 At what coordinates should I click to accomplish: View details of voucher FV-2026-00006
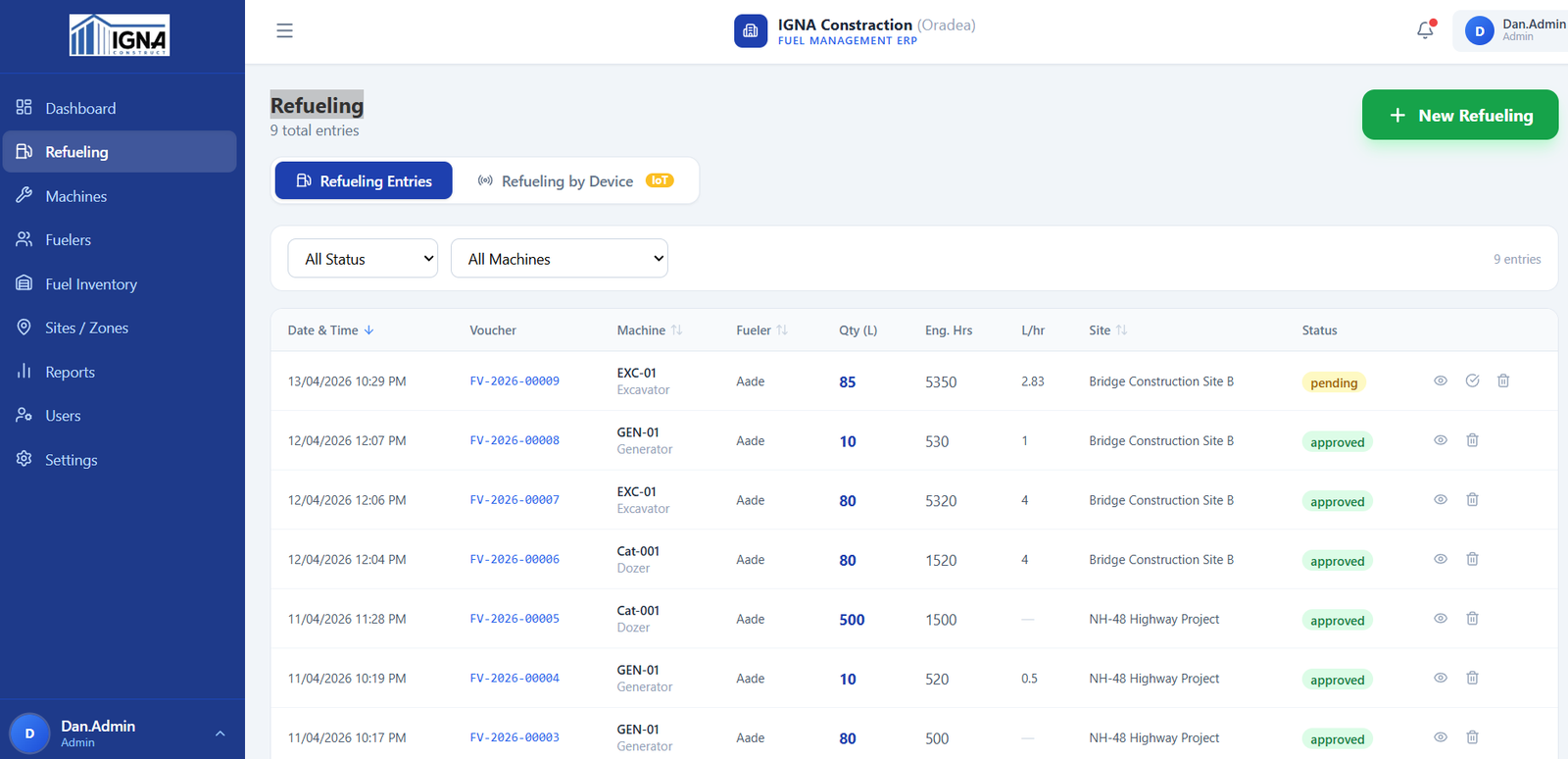[x=1441, y=559]
